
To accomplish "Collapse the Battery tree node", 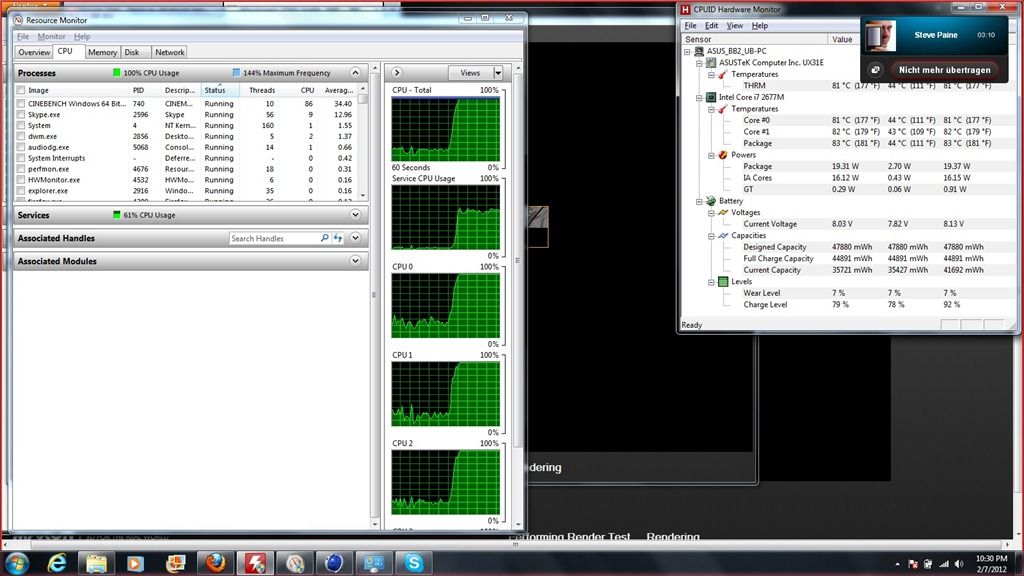I will [699, 201].
